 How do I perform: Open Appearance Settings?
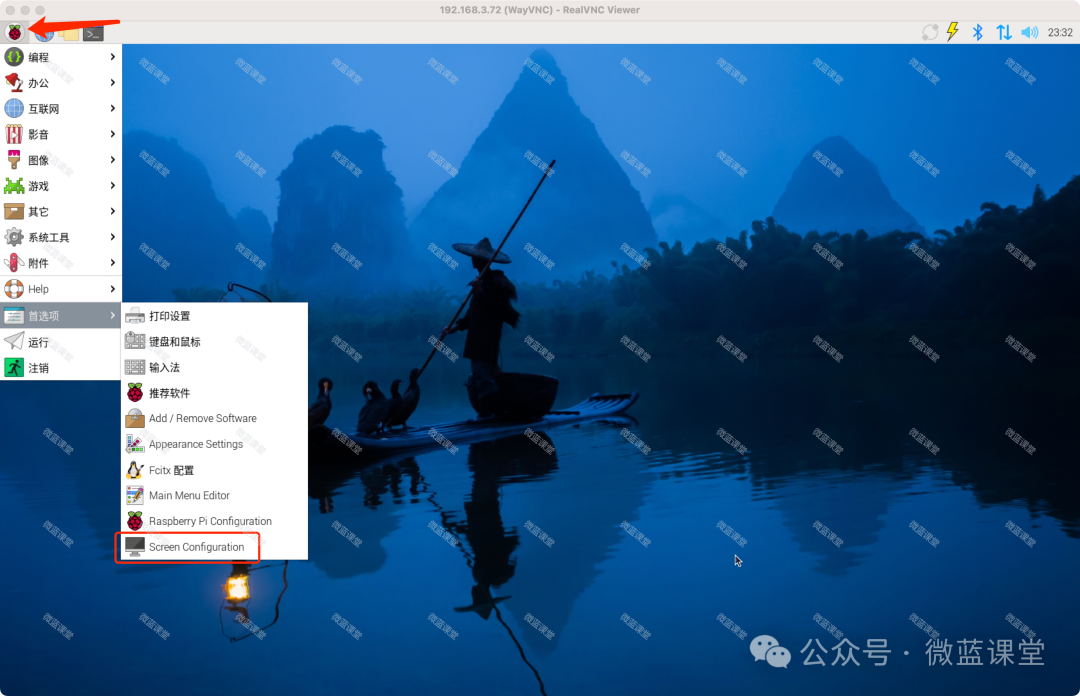point(215,444)
